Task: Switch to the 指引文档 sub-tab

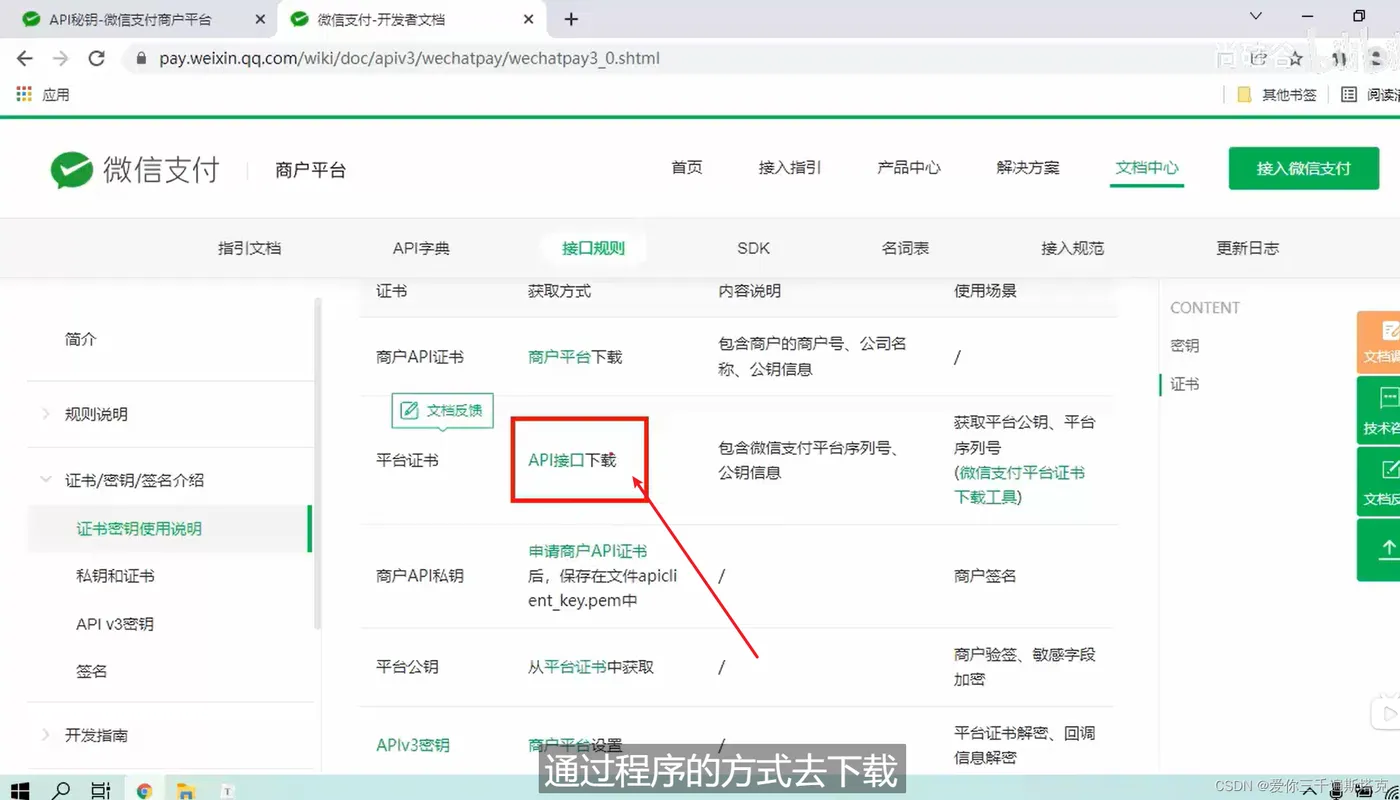Action: [250, 248]
